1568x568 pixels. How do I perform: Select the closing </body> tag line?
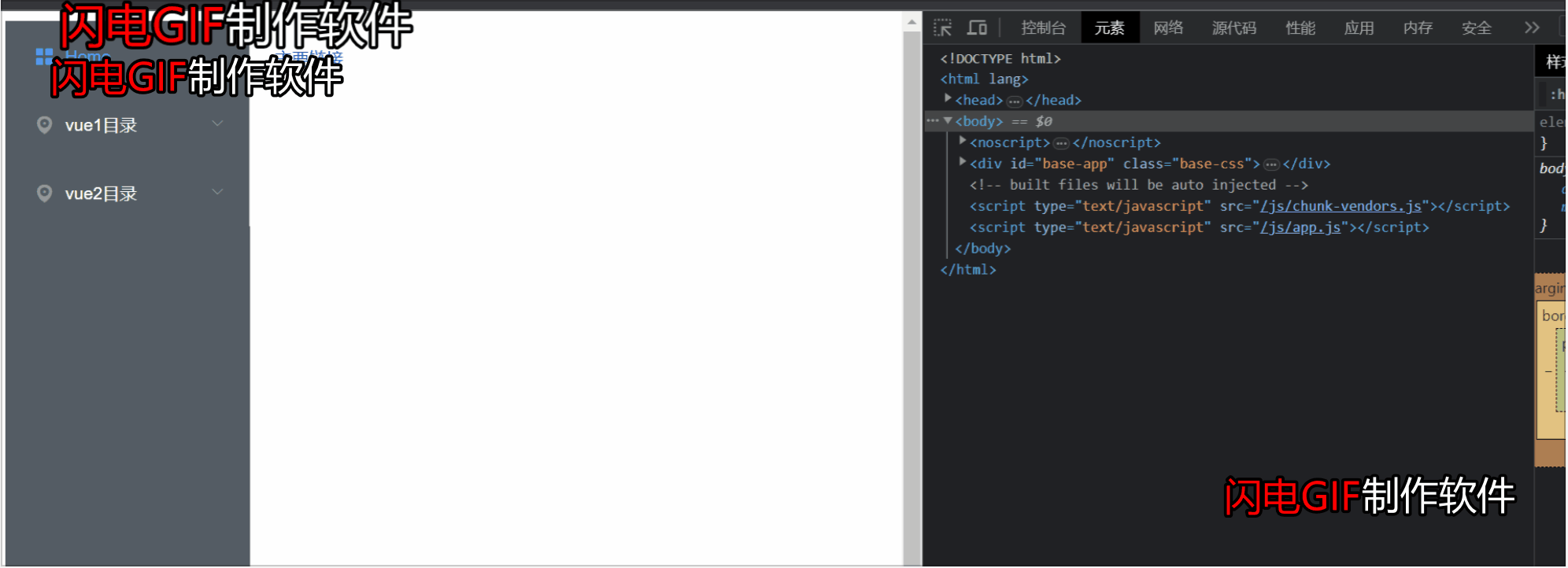pos(982,249)
